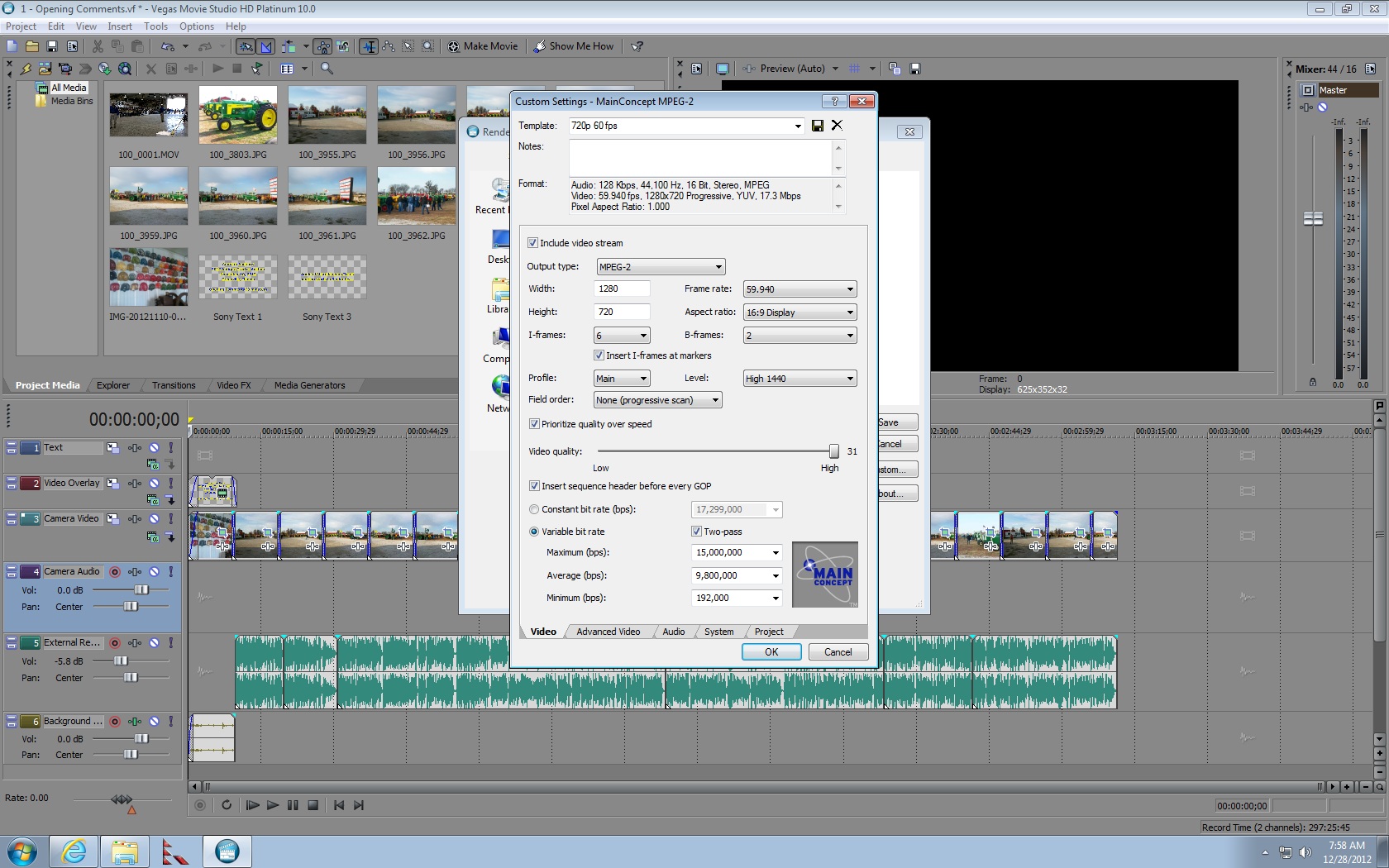Click the Width input field
This screenshot has height=868, width=1389.
pos(622,289)
